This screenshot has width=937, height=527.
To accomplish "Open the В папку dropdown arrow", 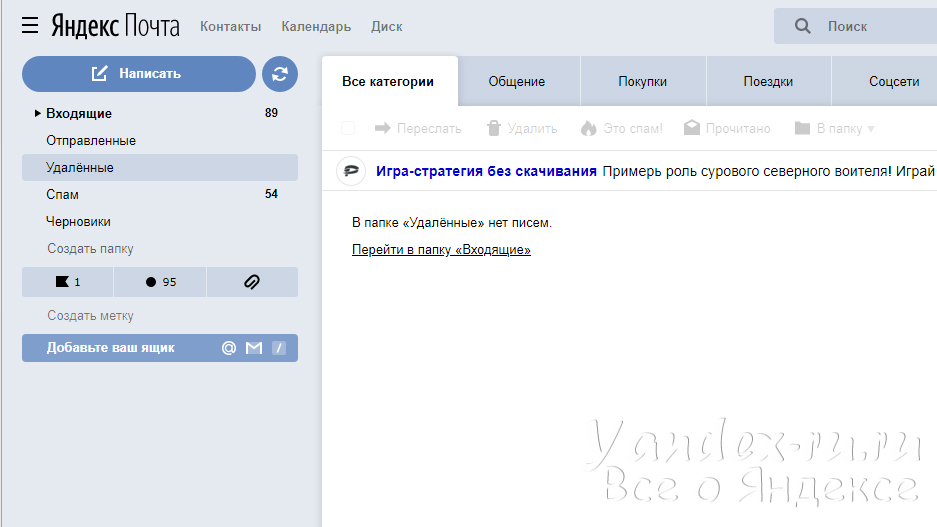I will tap(871, 128).
